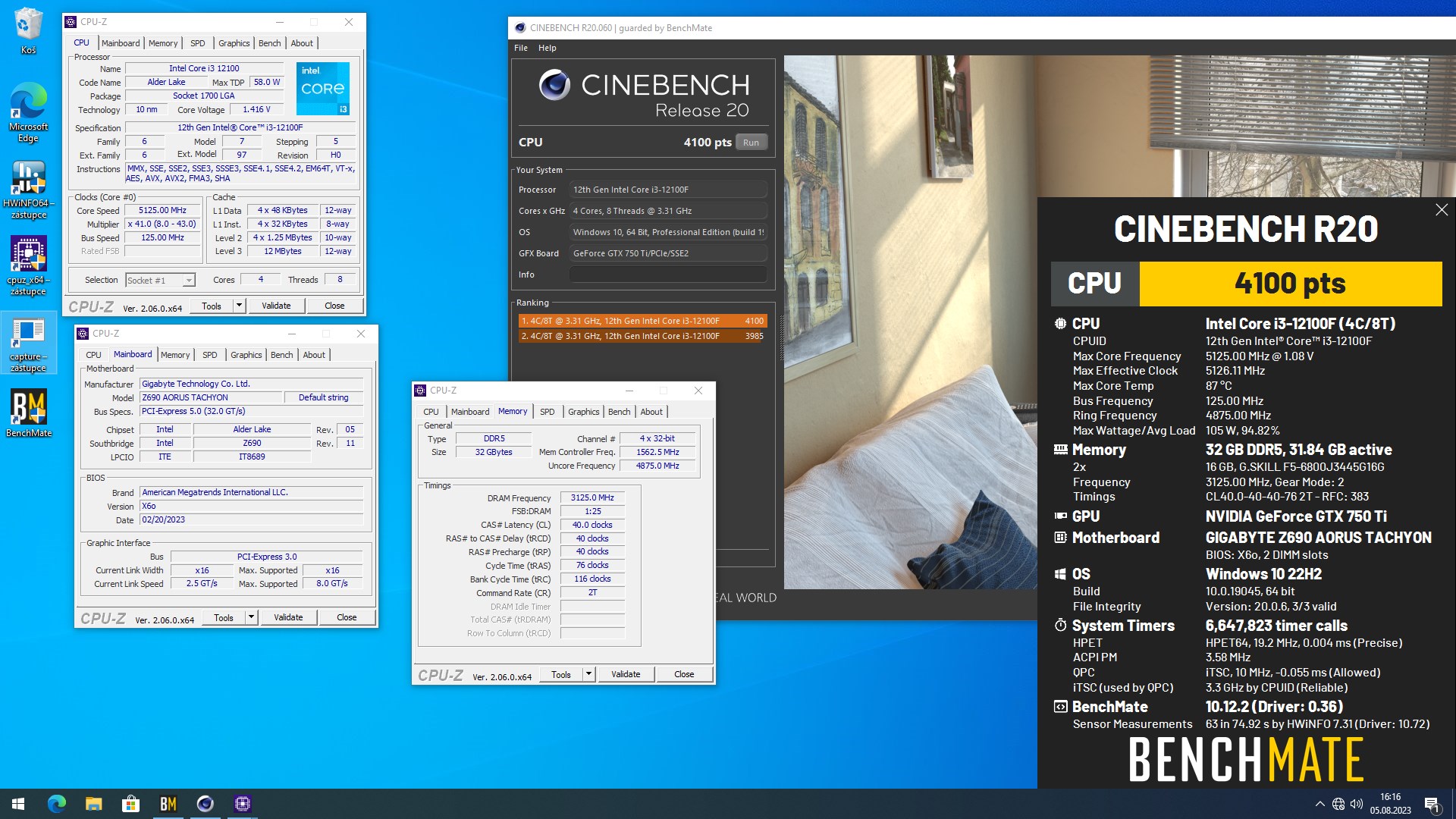The width and height of the screenshot is (1456, 819).
Task: Click the rendered room image in Cinebench
Action: coord(910,322)
